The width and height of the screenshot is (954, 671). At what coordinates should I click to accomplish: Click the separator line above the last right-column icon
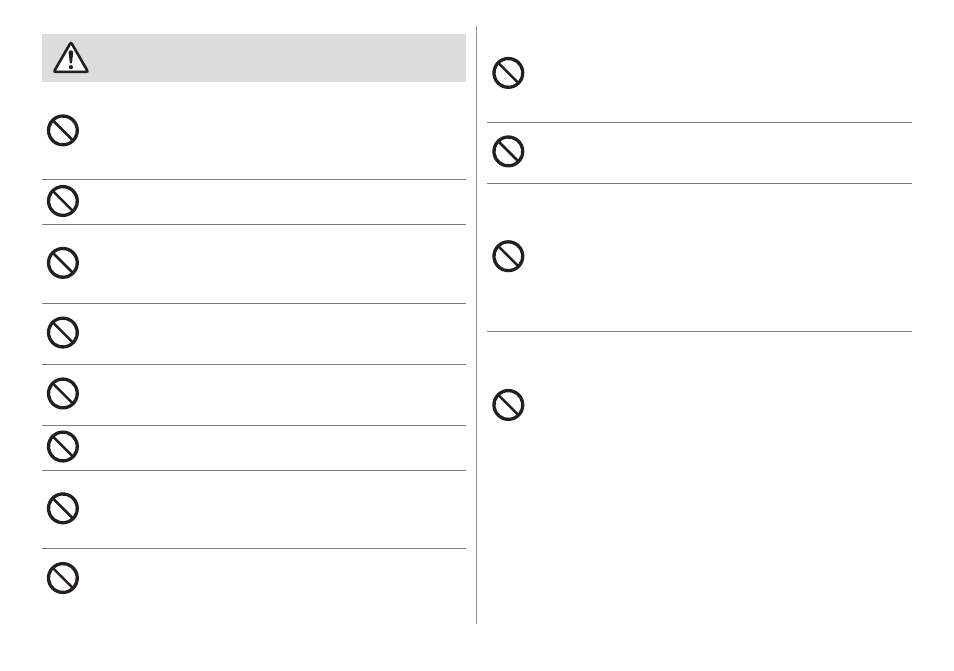pyautogui.click(x=699, y=332)
